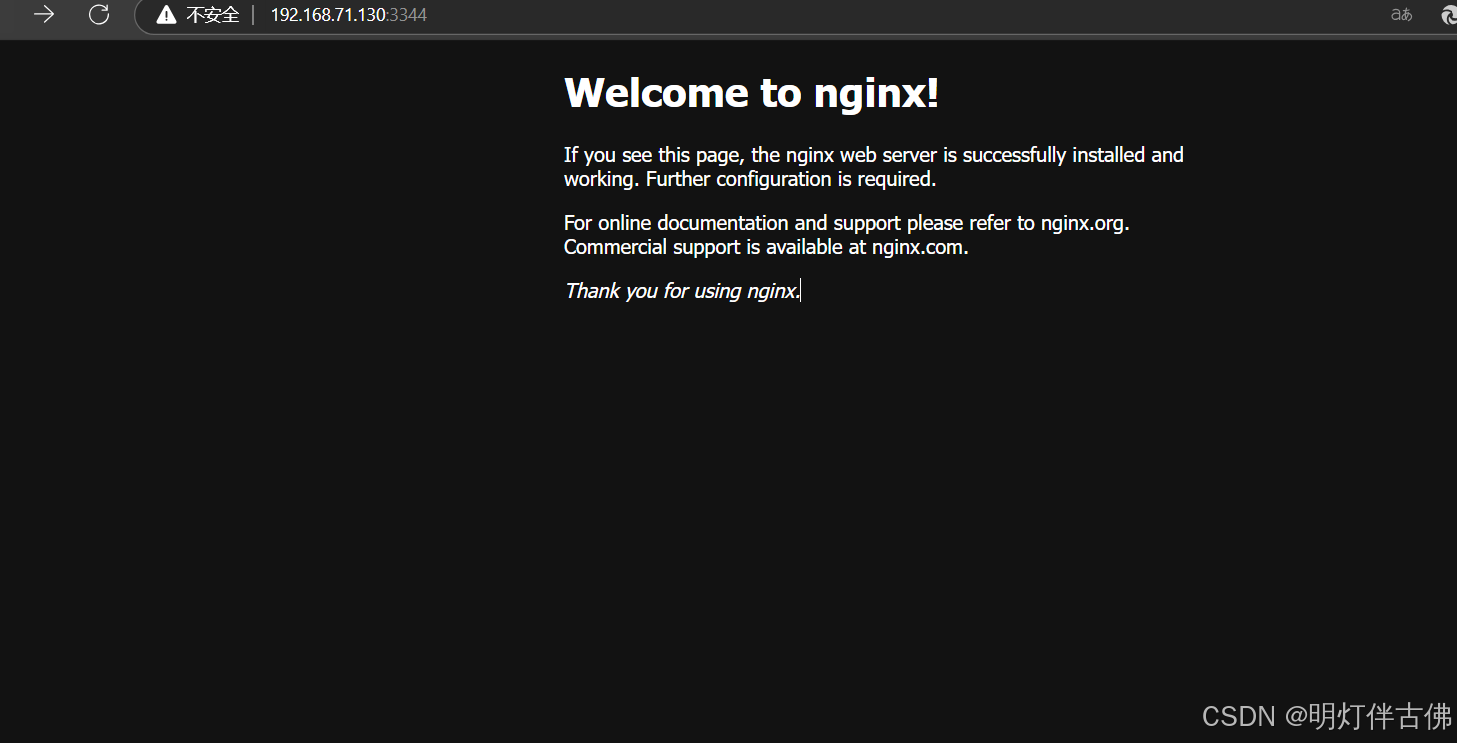Click the text 'Thank you for using nginx.'
1457x743 pixels.
click(683, 291)
